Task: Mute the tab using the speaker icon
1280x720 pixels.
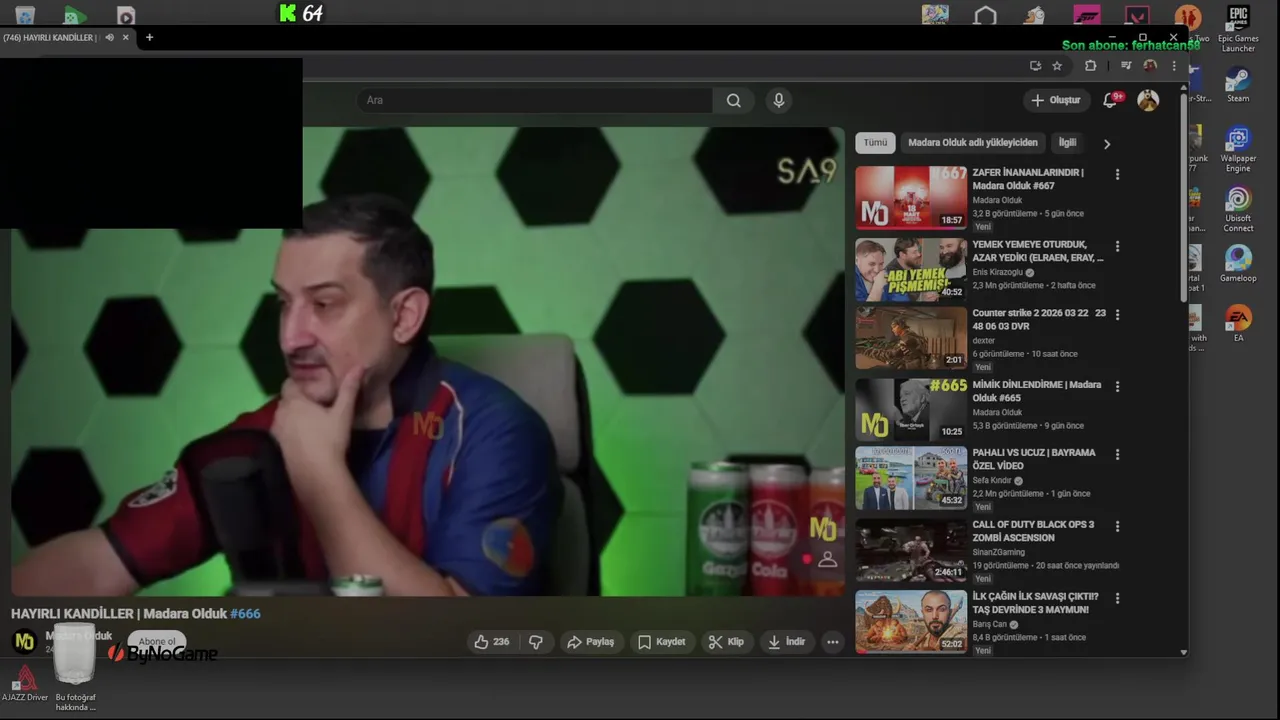Action: pos(109,37)
